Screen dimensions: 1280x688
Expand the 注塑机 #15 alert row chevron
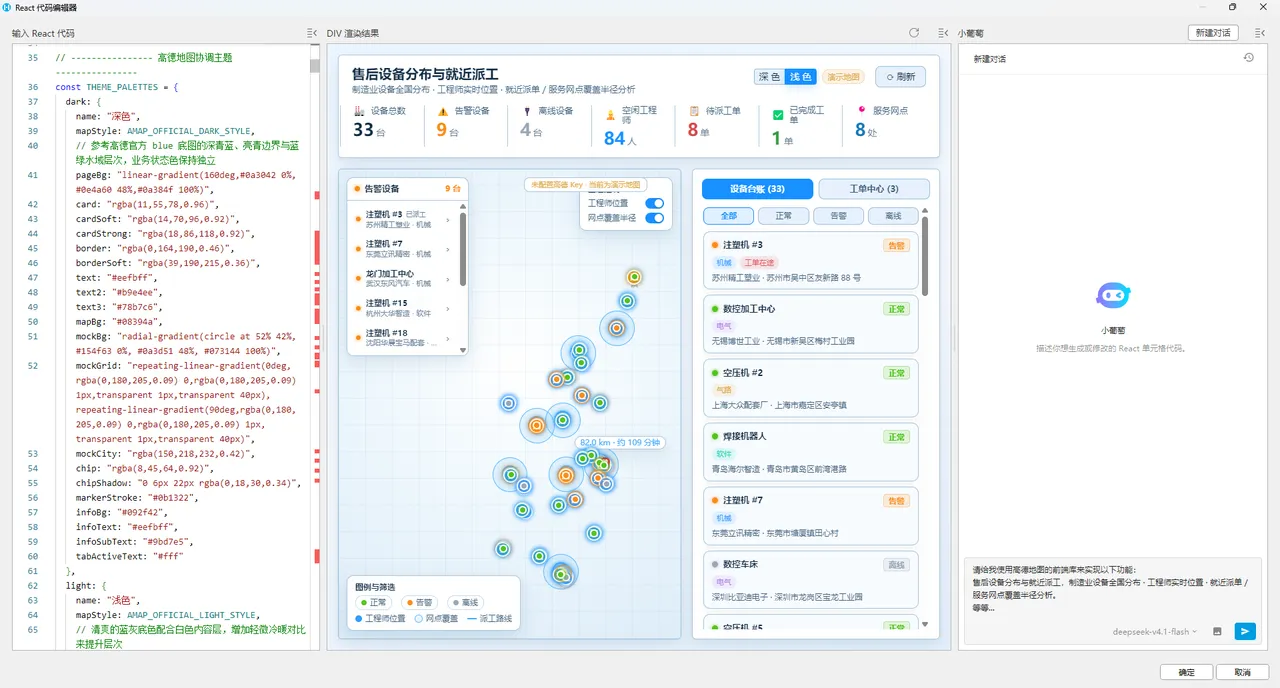point(448,308)
